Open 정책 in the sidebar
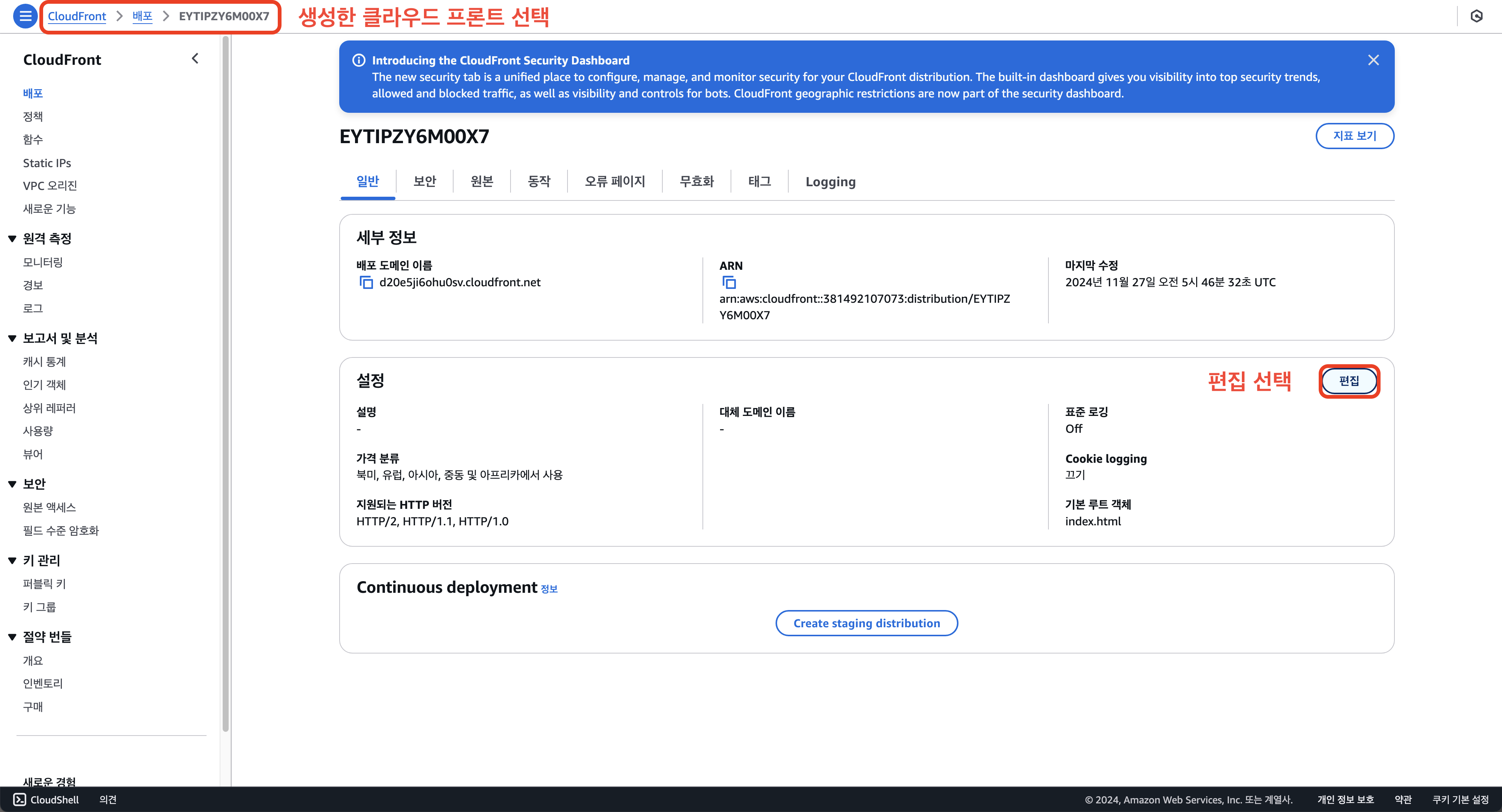1502x812 pixels. click(x=33, y=116)
